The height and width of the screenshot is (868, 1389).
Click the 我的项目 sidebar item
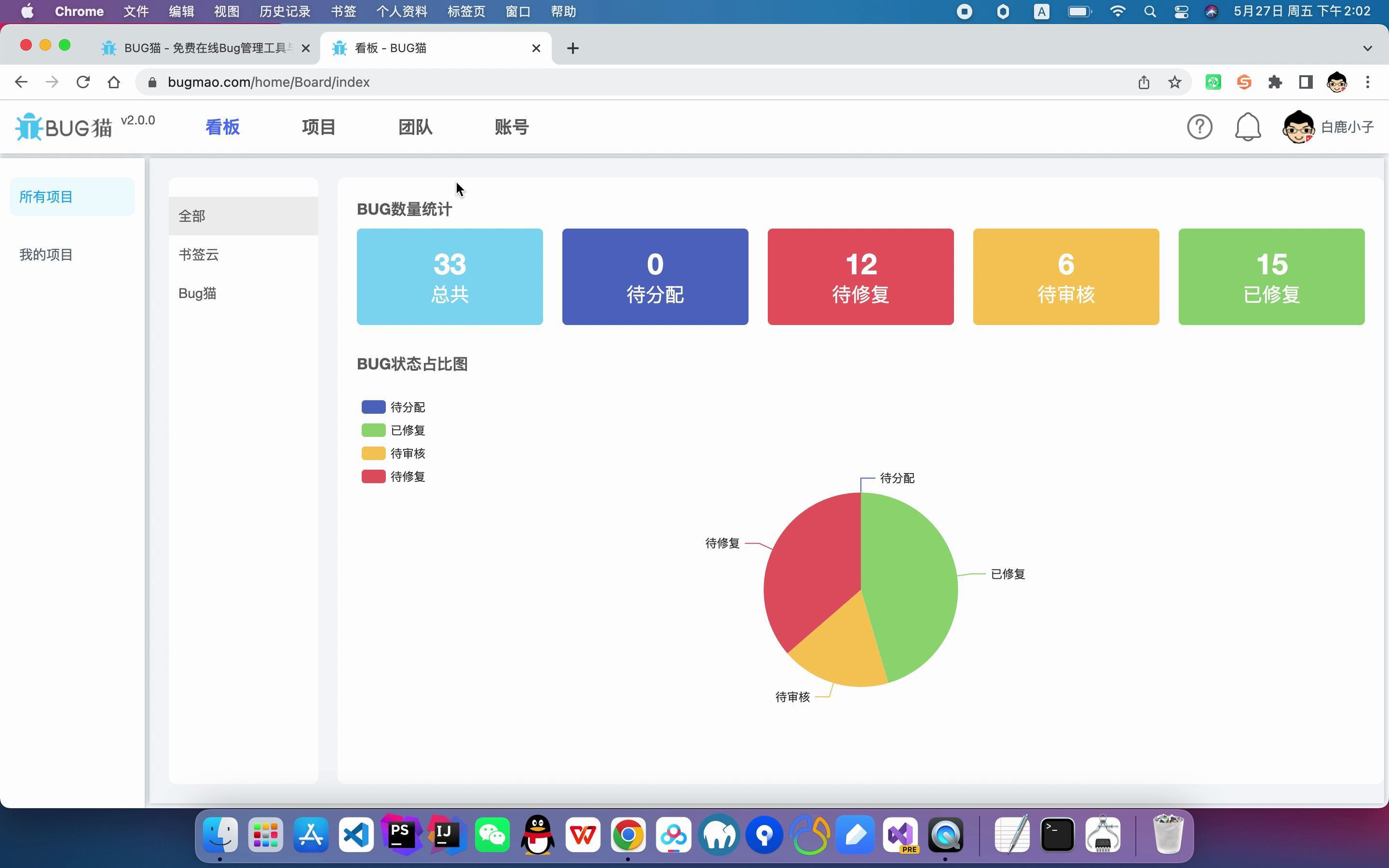(46, 254)
